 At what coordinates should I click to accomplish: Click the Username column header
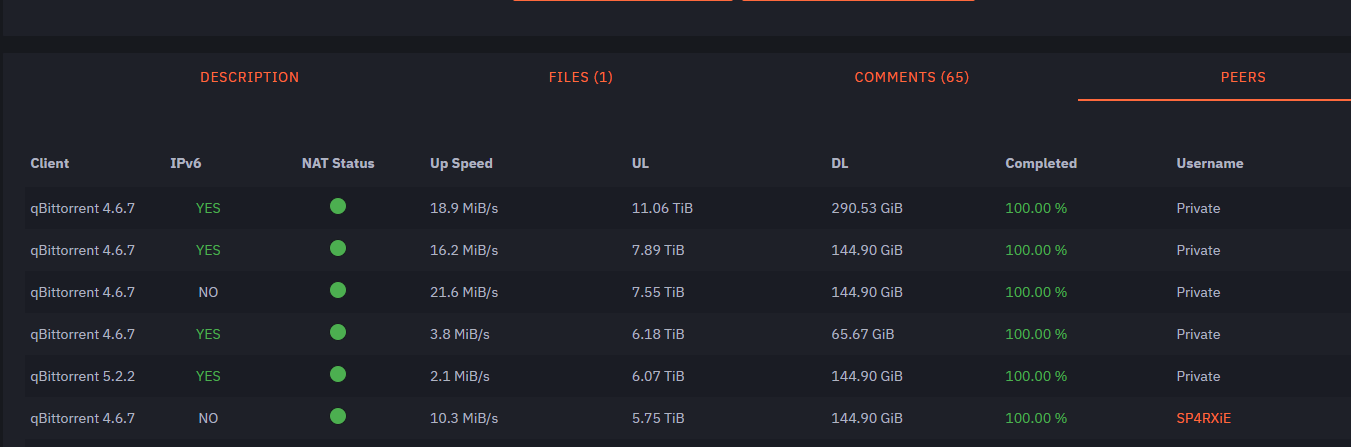tap(1210, 163)
